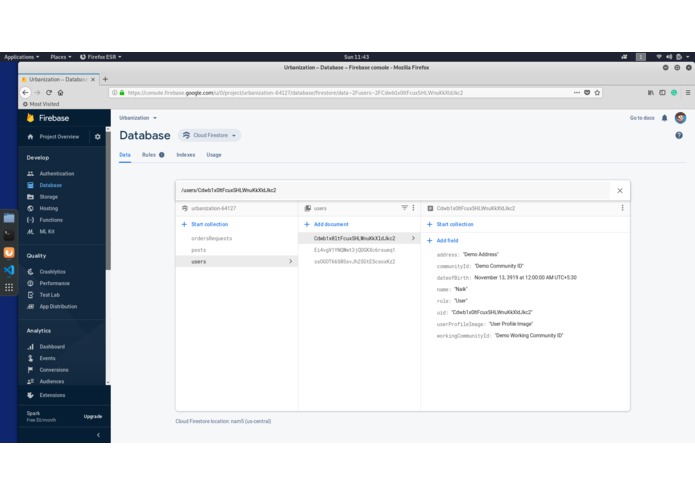Click the help question mark icon

679,136
